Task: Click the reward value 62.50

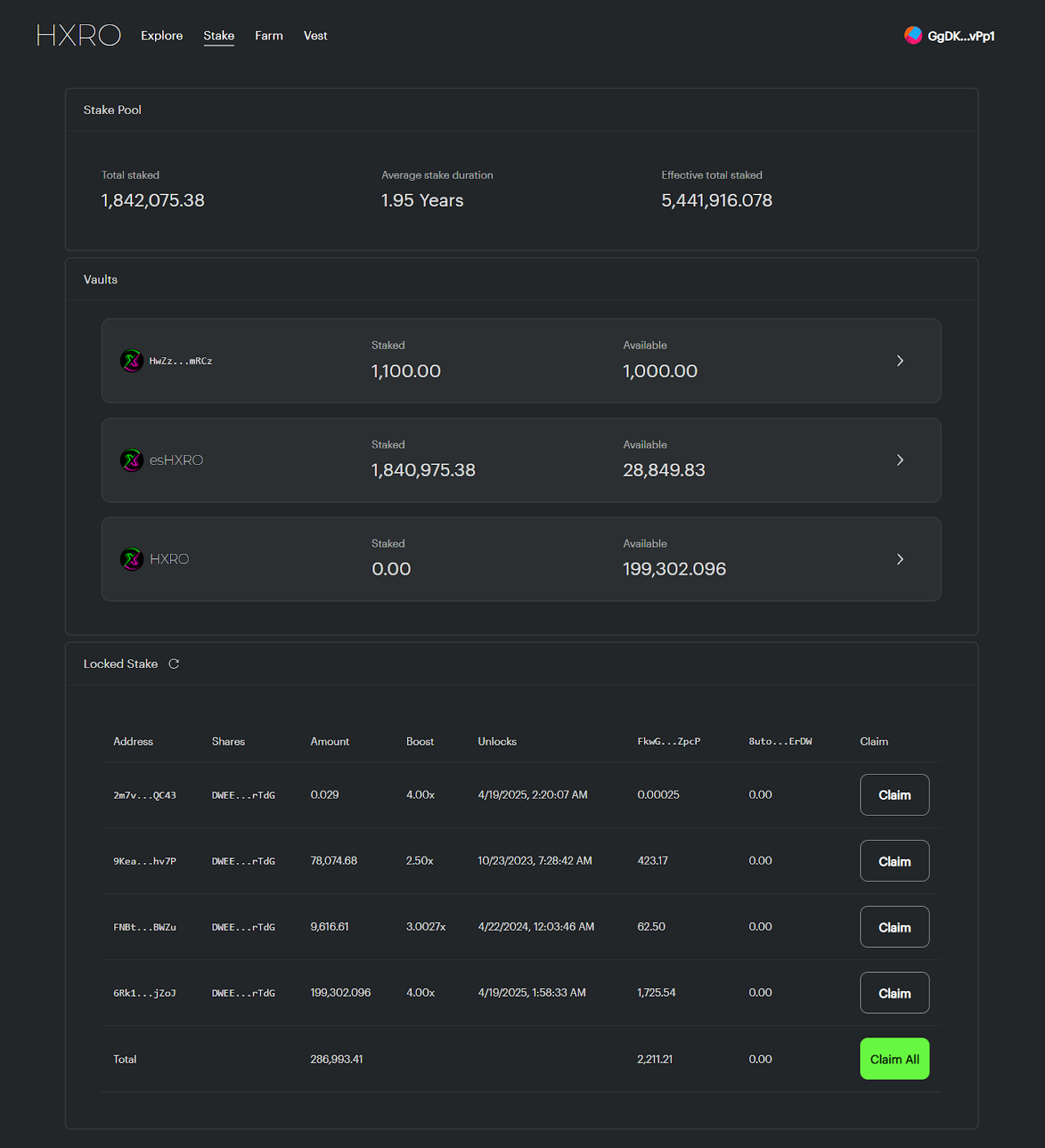Action: click(651, 926)
